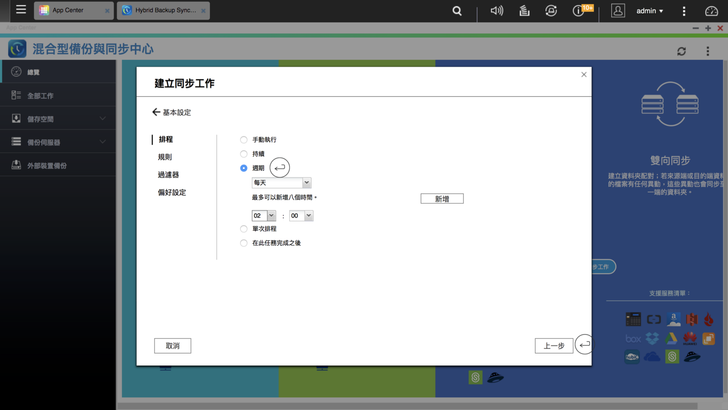Open the hour 02 dropdown
728x410 pixels.
click(264, 215)
